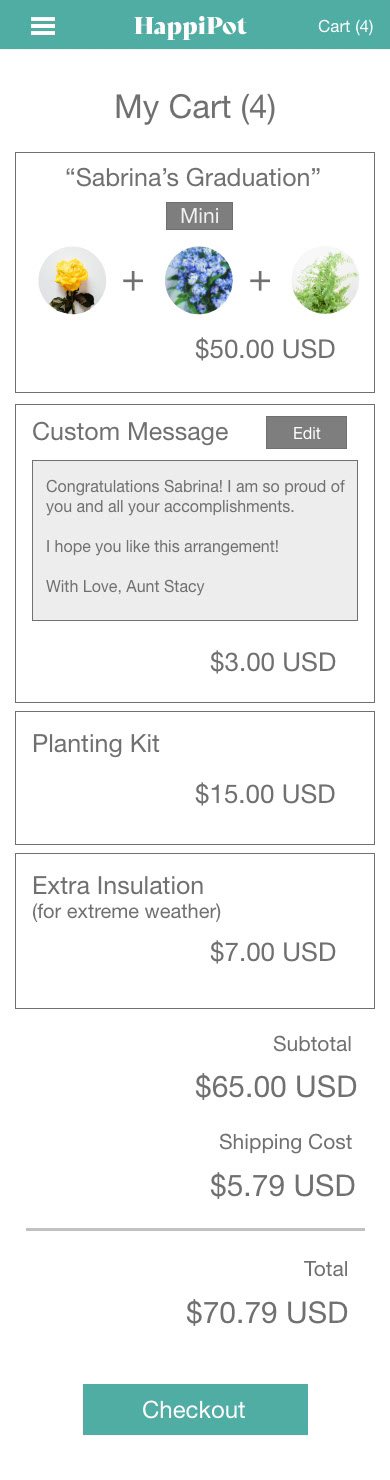Open the Sabrina's Graduation item title

[x=193, y=178]
